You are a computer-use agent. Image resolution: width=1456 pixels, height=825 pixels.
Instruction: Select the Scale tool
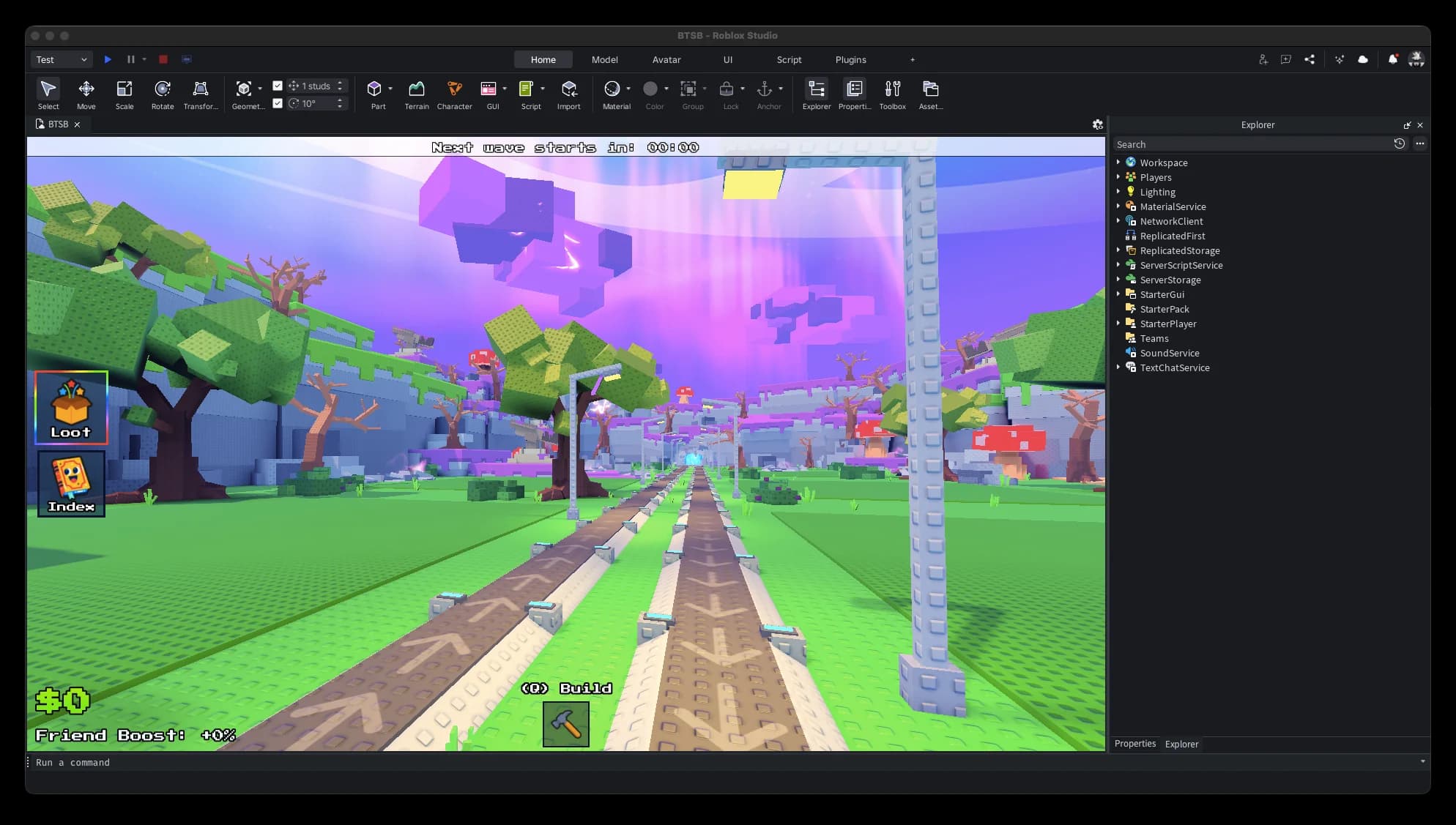124,94
